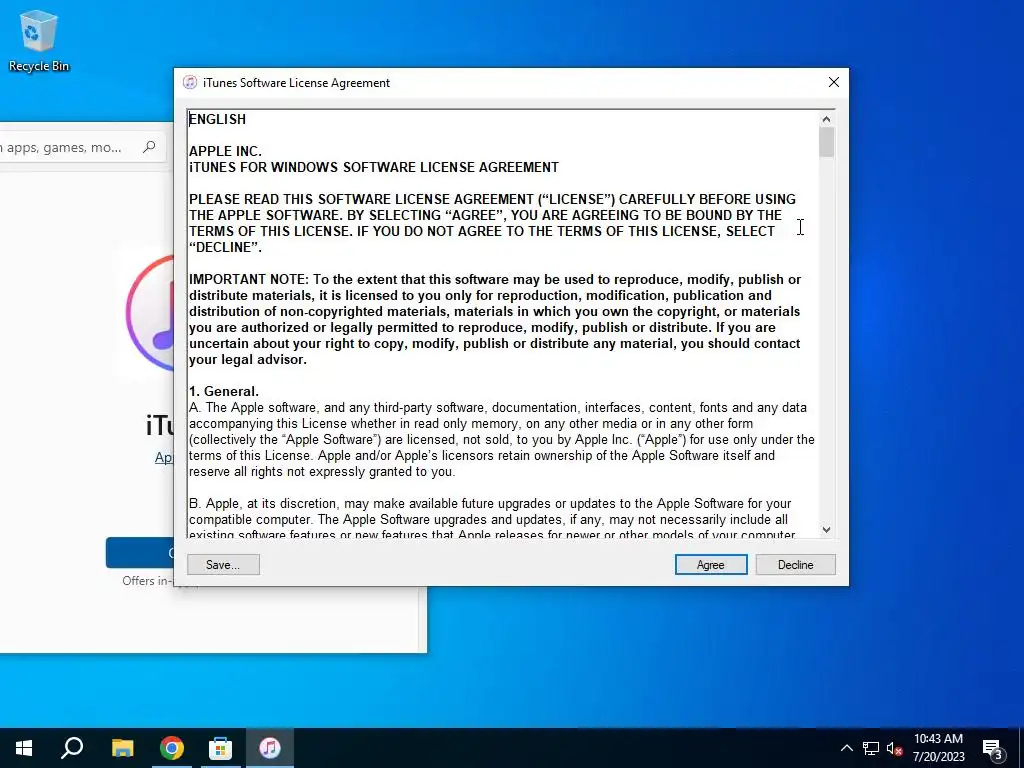Launch Google Chrome from the taskbar
The height and width of the screenshot is (768, 1024).
172,748
